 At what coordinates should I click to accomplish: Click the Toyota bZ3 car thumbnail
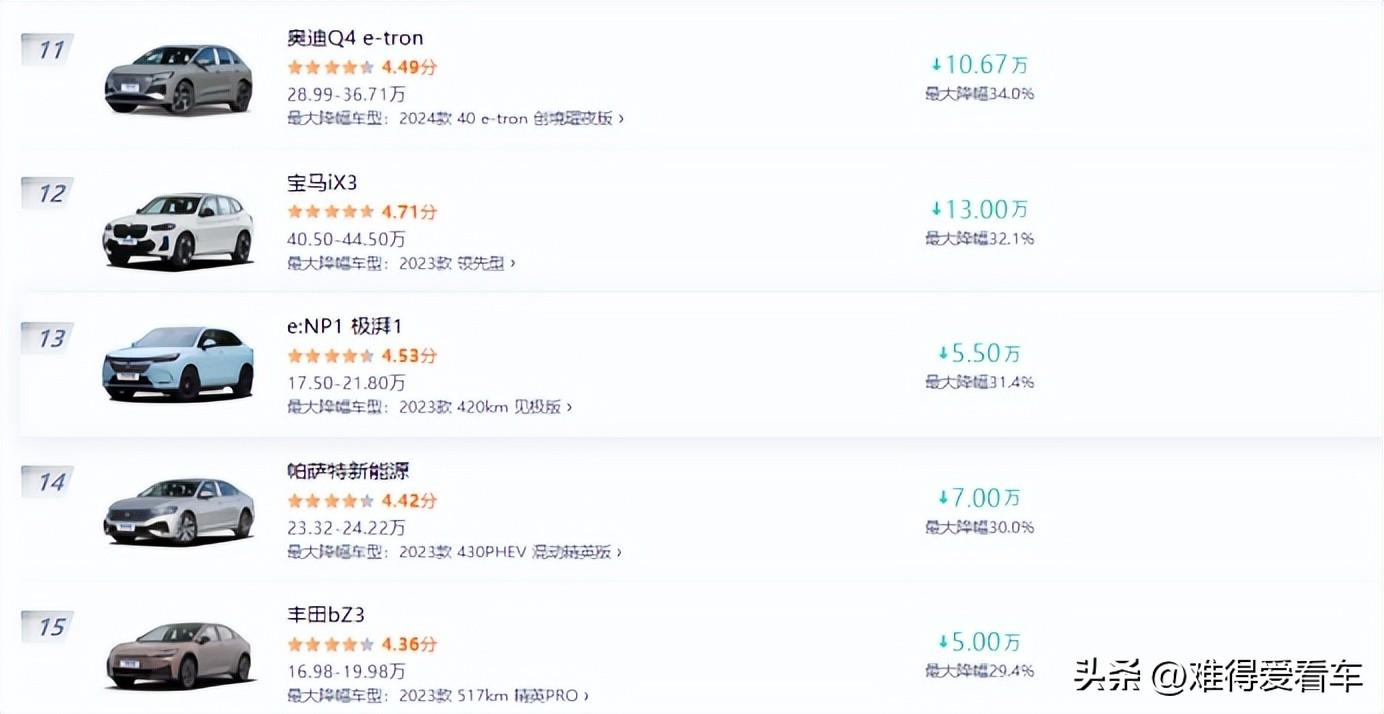pyautogui.click(x=178, y=655)
